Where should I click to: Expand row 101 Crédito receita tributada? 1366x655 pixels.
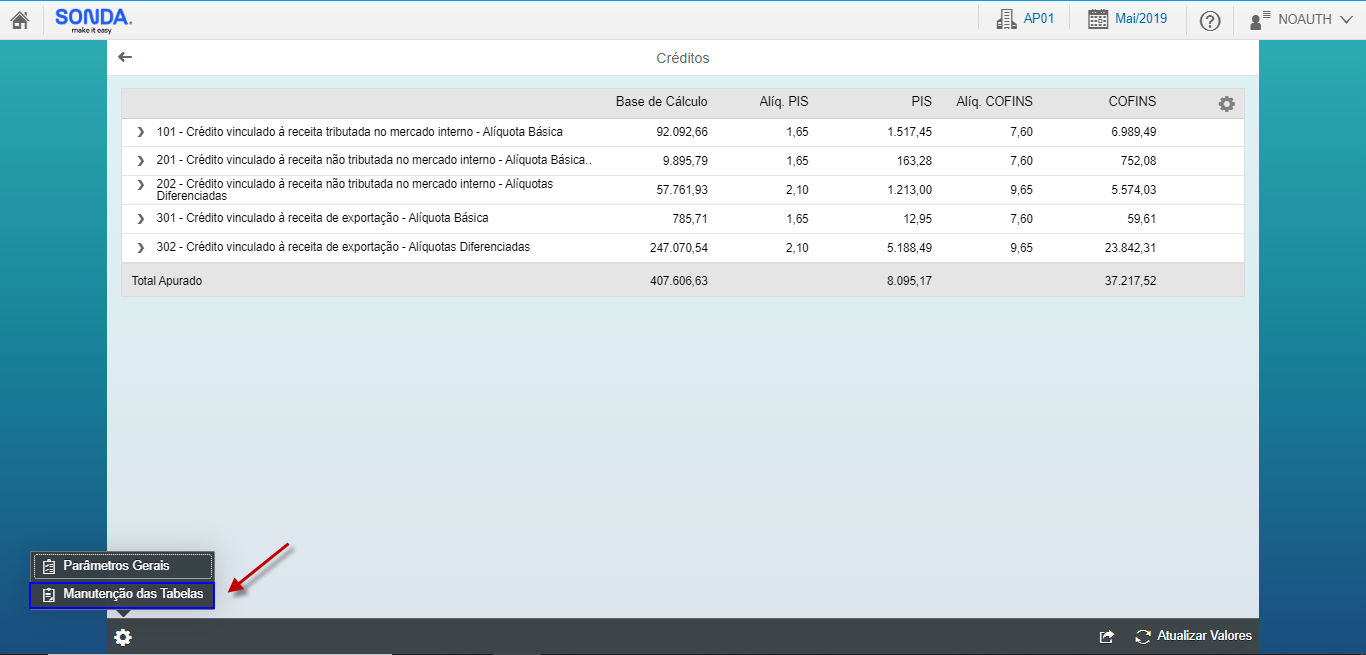point(141,132)
